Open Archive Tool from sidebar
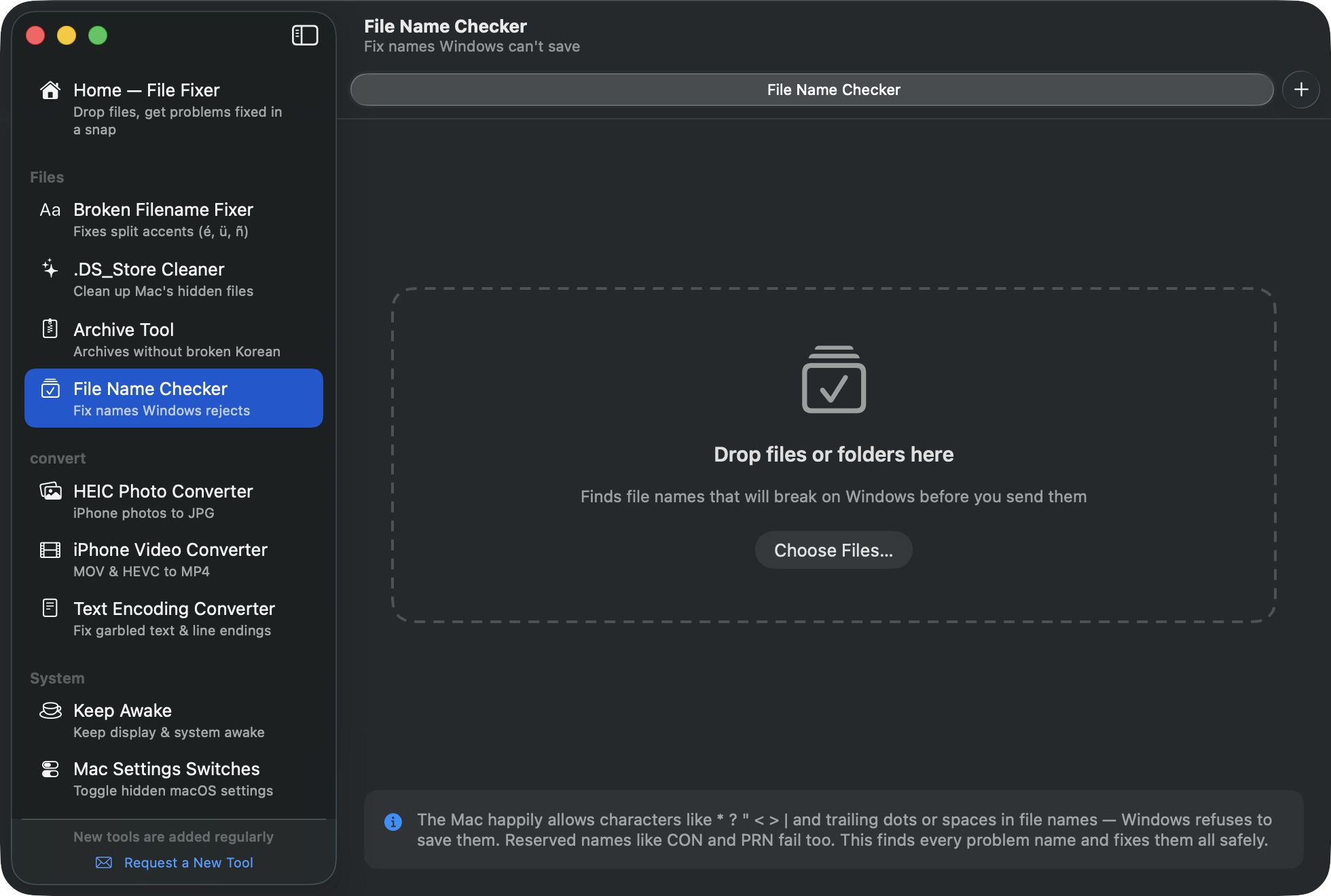This screenshot has height=896, width=1331. point(174,339)
